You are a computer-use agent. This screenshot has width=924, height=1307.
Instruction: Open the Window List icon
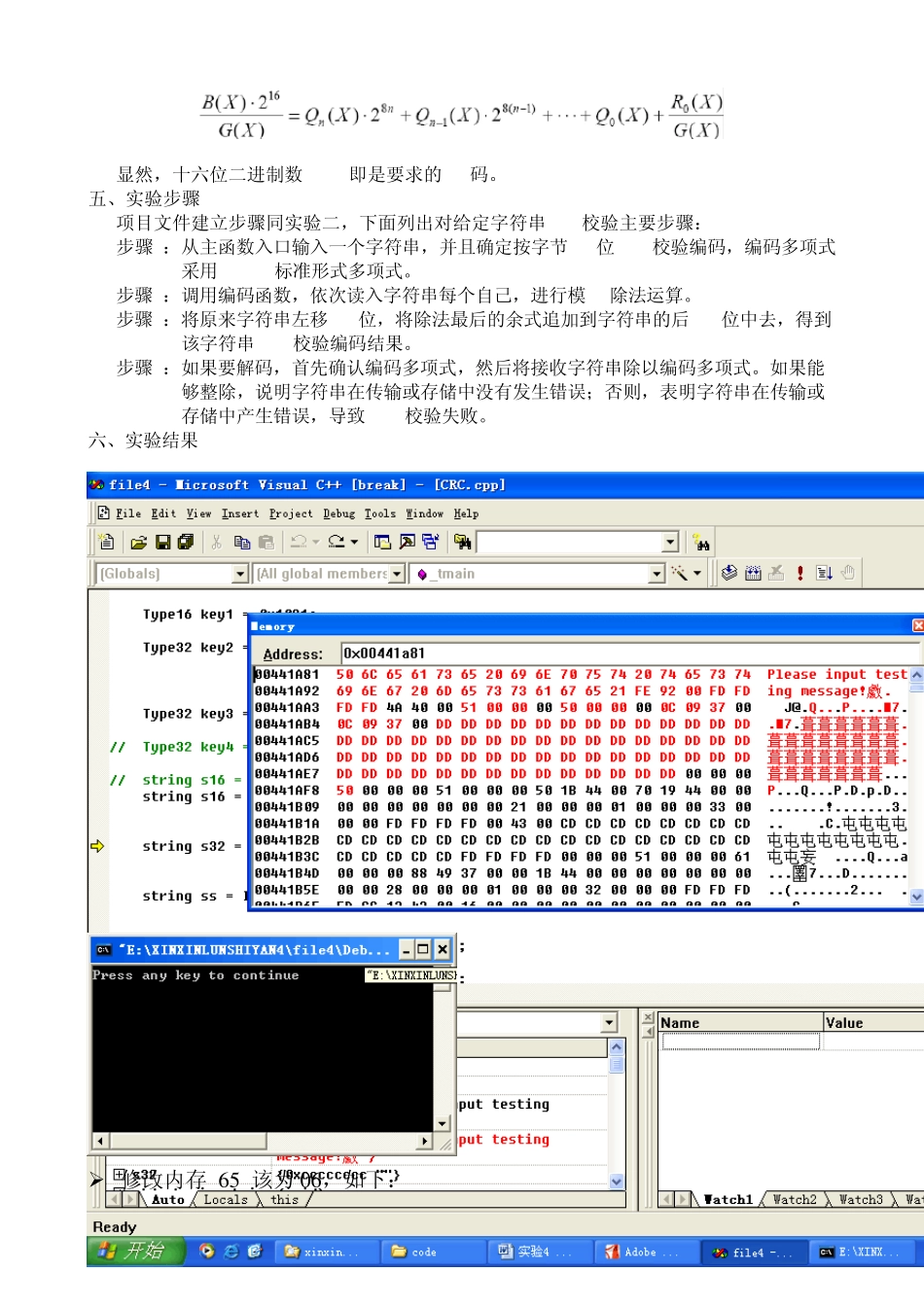coord(430,542)
